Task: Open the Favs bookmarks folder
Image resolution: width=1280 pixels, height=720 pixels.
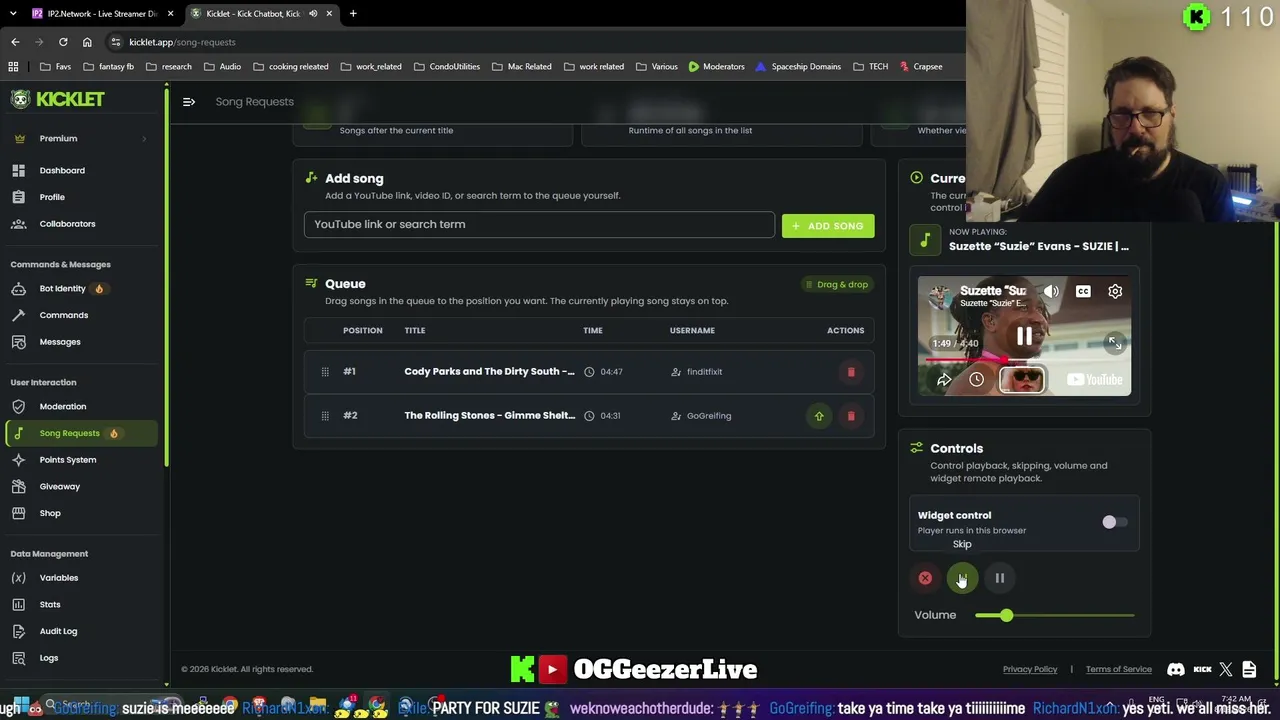Action: [56, 67]
